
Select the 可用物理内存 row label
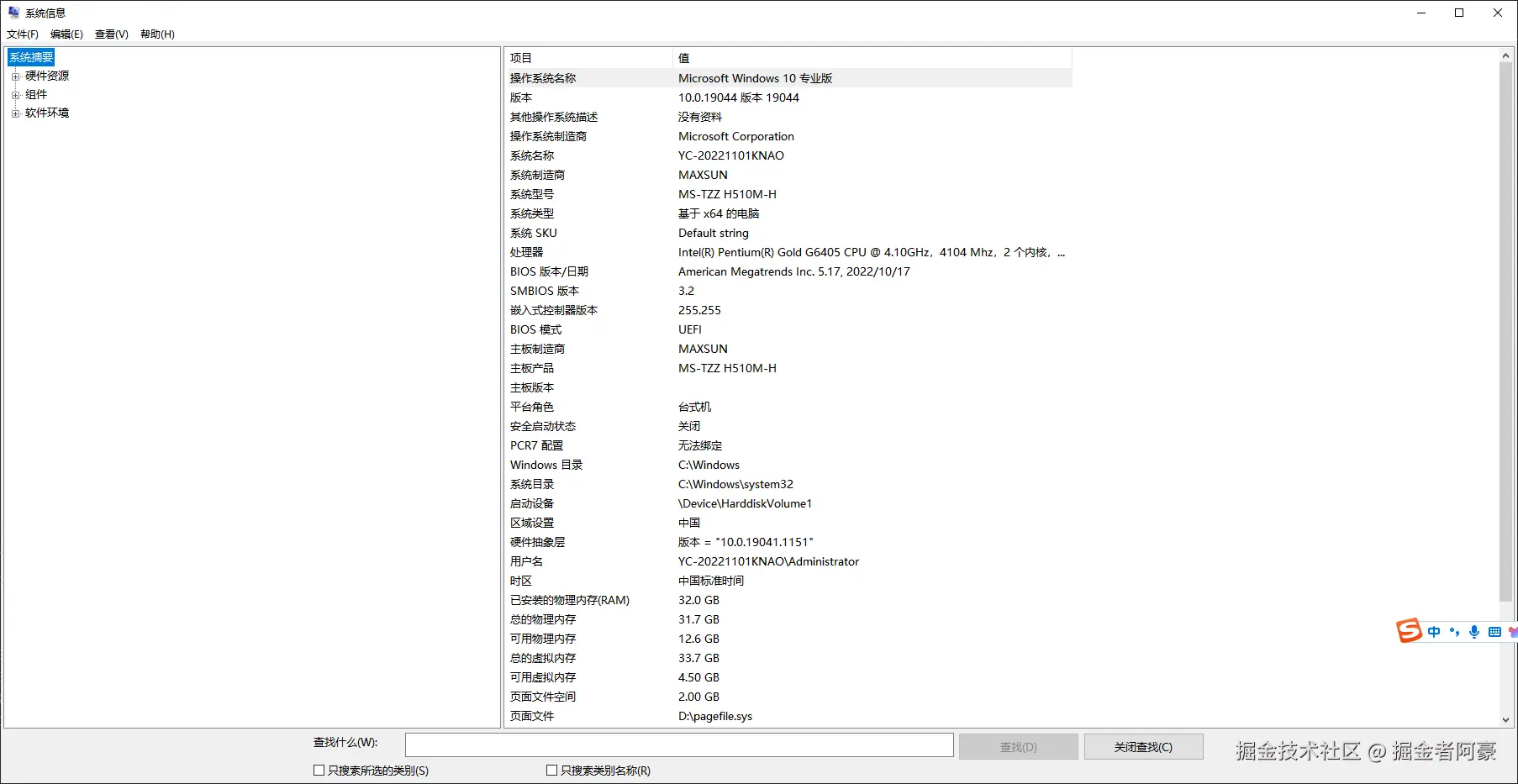pos(543,639)
